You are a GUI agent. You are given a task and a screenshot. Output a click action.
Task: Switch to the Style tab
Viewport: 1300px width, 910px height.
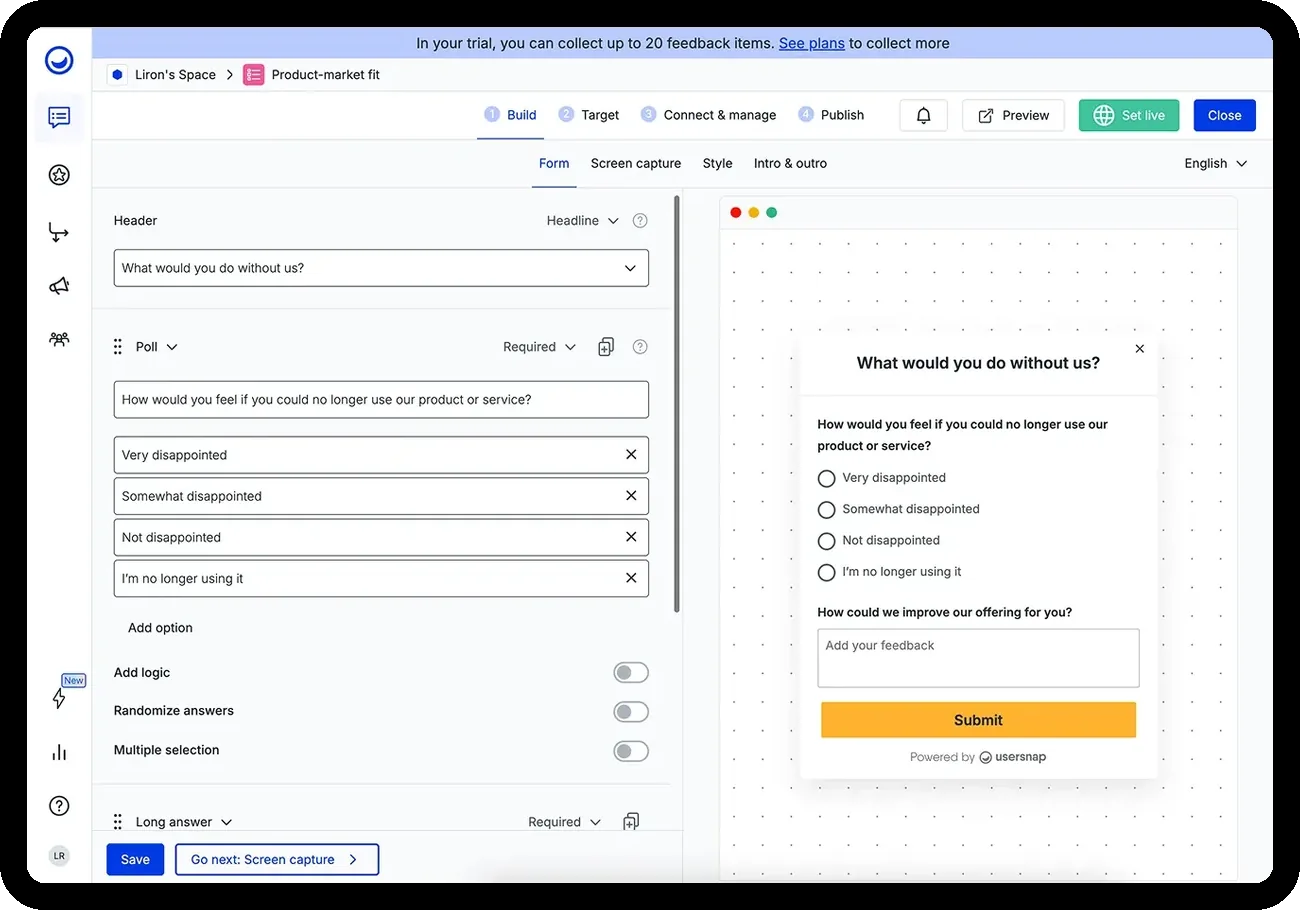tap(717, 164)
